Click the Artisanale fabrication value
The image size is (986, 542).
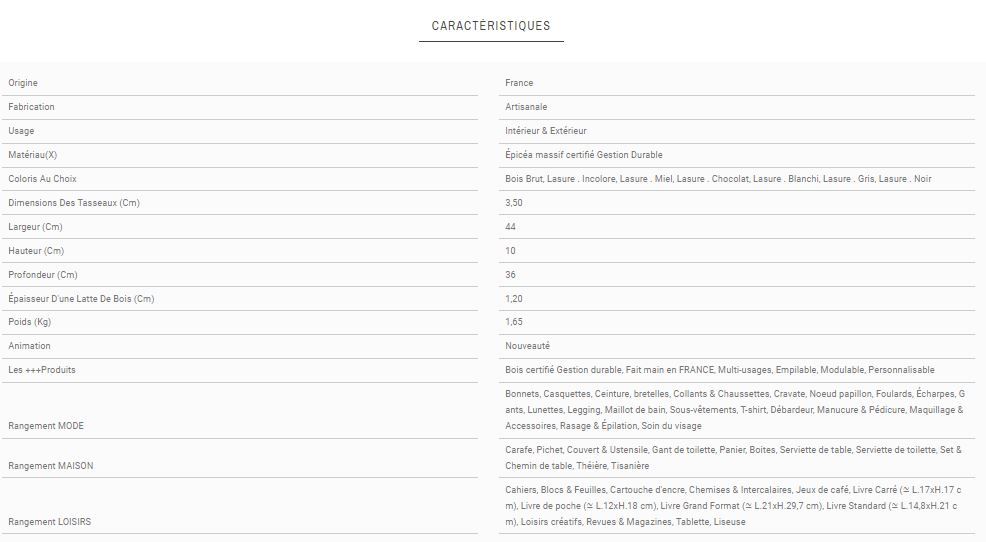[x=526, y=107]
